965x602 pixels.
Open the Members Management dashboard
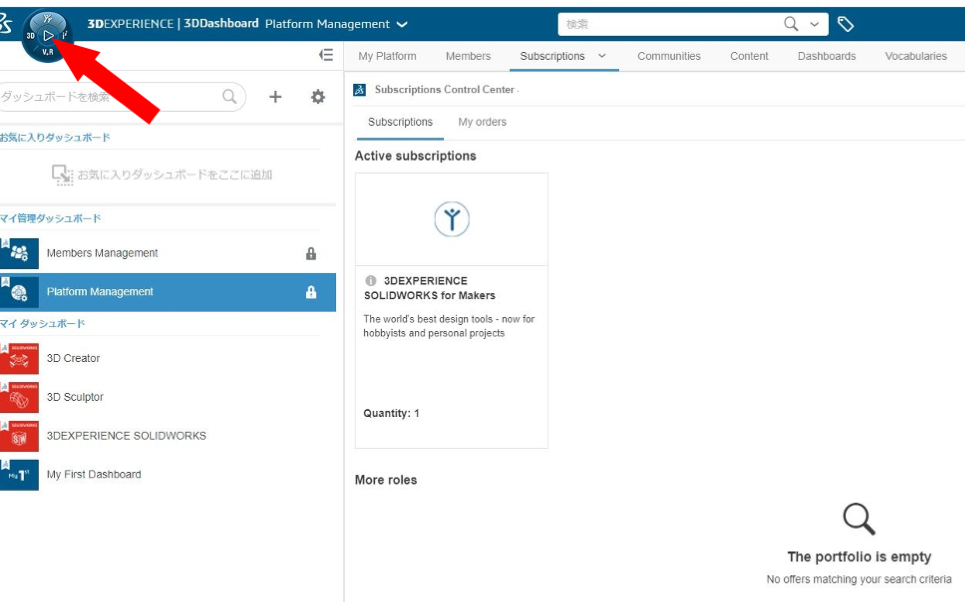coord(102,253)
